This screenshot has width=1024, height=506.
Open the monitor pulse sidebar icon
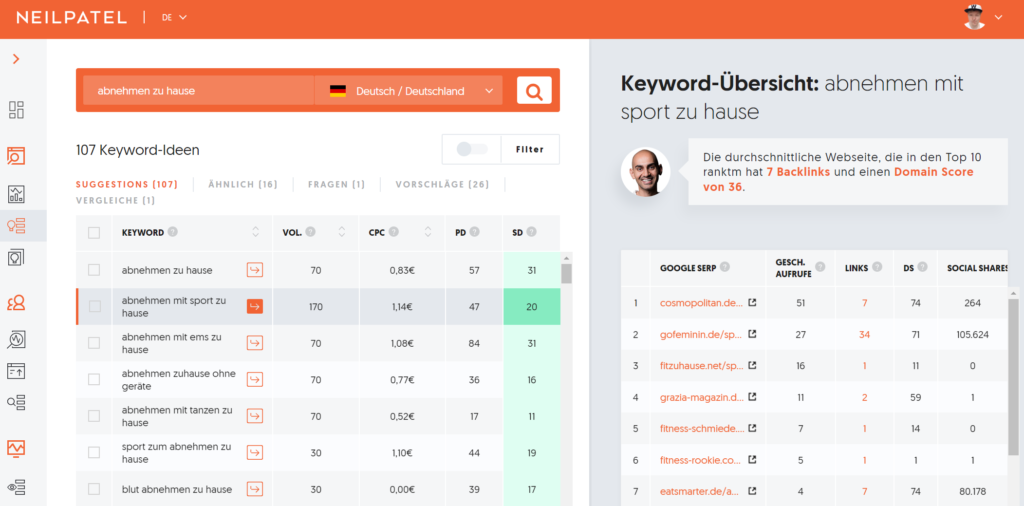16,449
